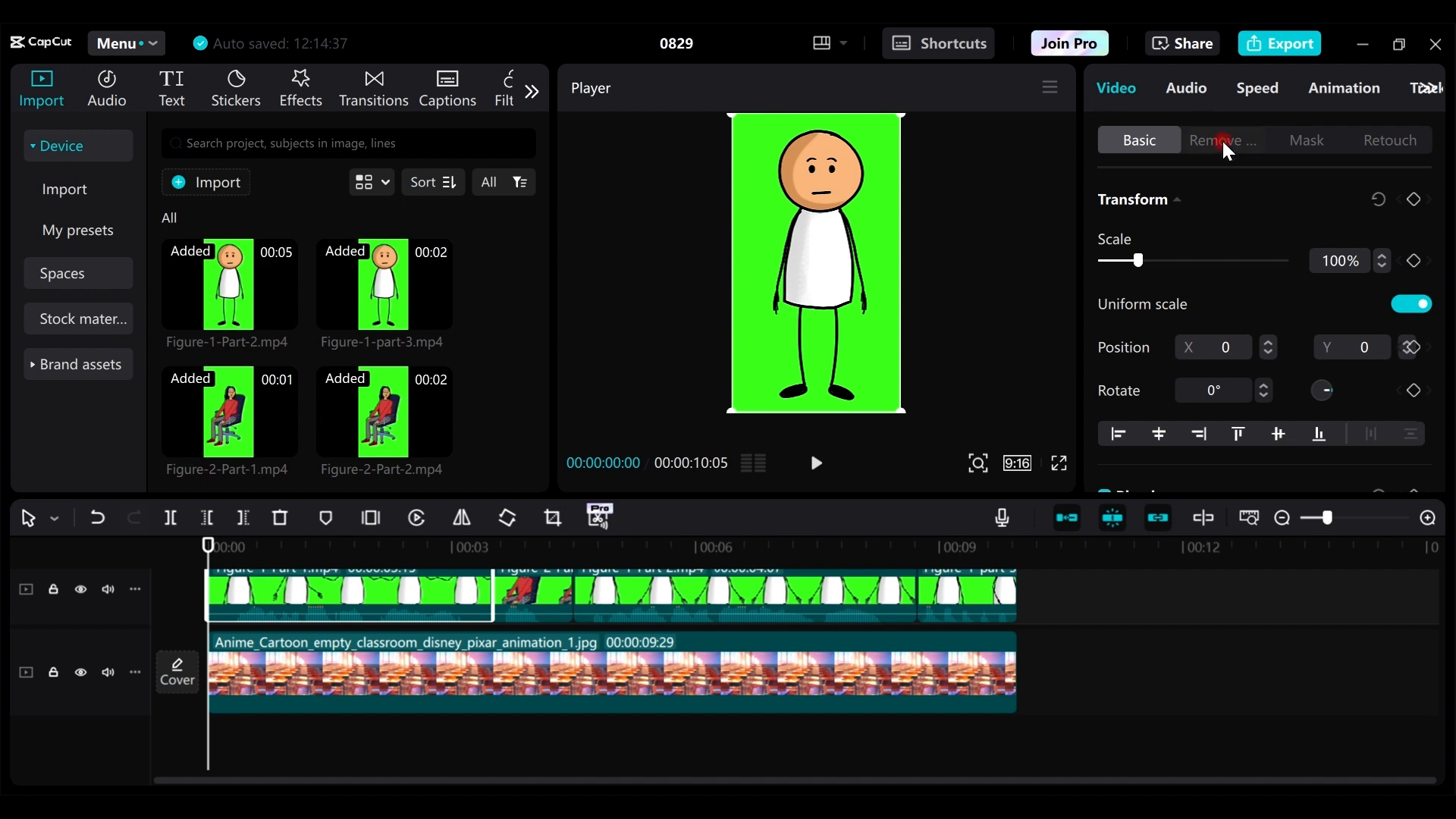
Task: Click the Share button
Action: tap(1181, 43)
